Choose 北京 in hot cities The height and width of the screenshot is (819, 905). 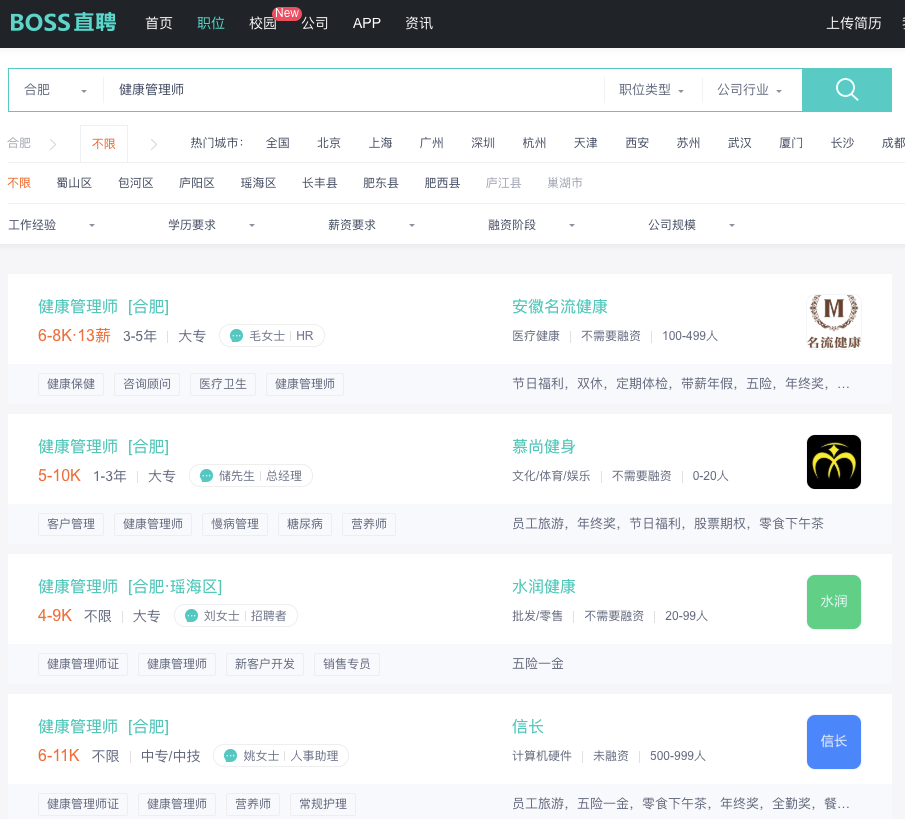329,143
